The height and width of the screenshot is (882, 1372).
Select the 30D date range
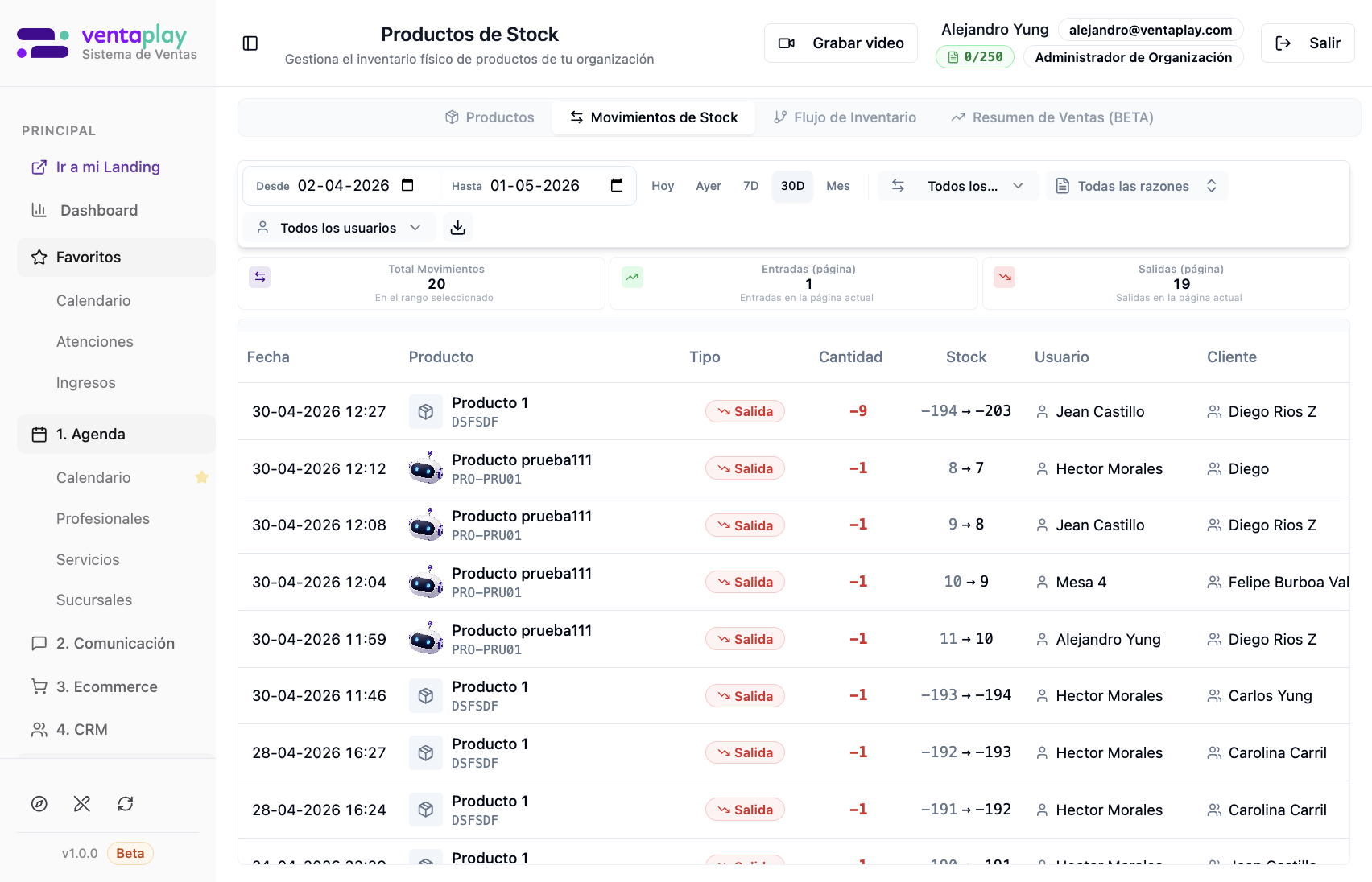[792, 186]
